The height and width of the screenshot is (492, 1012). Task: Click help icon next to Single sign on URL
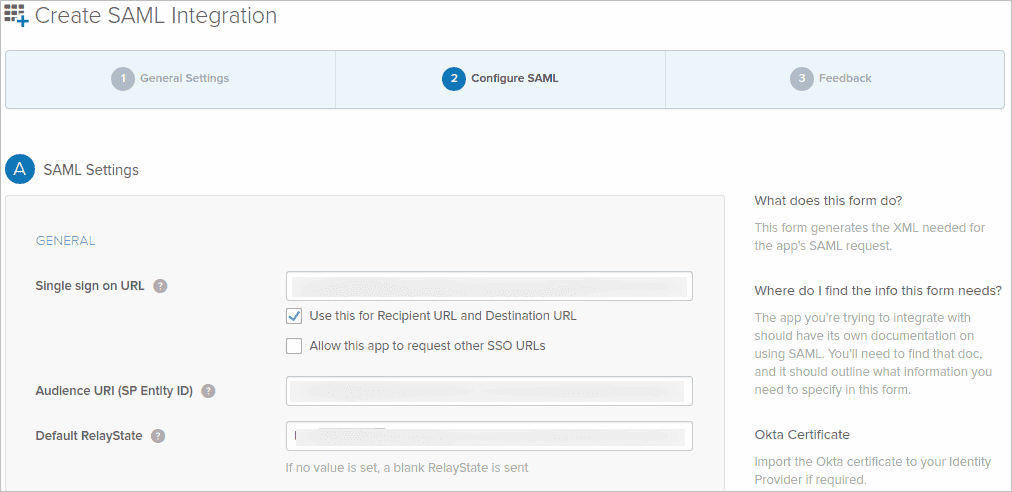click(x=161, y=286)
